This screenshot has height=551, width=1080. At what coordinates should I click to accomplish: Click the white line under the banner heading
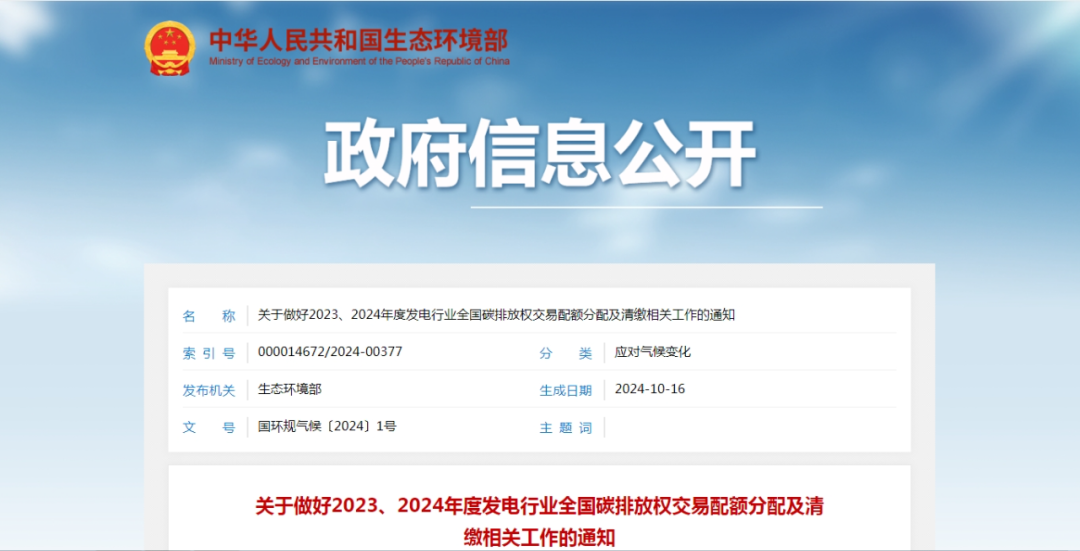click(646, 208)
